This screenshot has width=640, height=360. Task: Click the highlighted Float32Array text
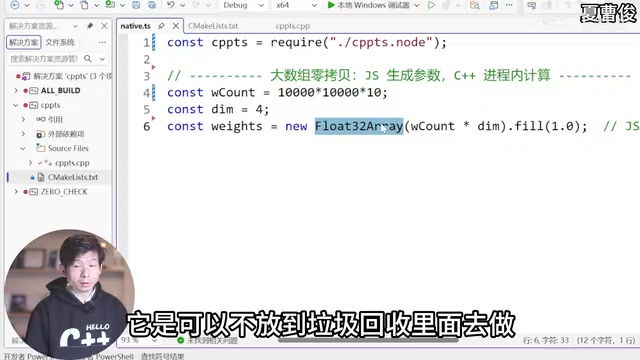[x=359, y=126]
